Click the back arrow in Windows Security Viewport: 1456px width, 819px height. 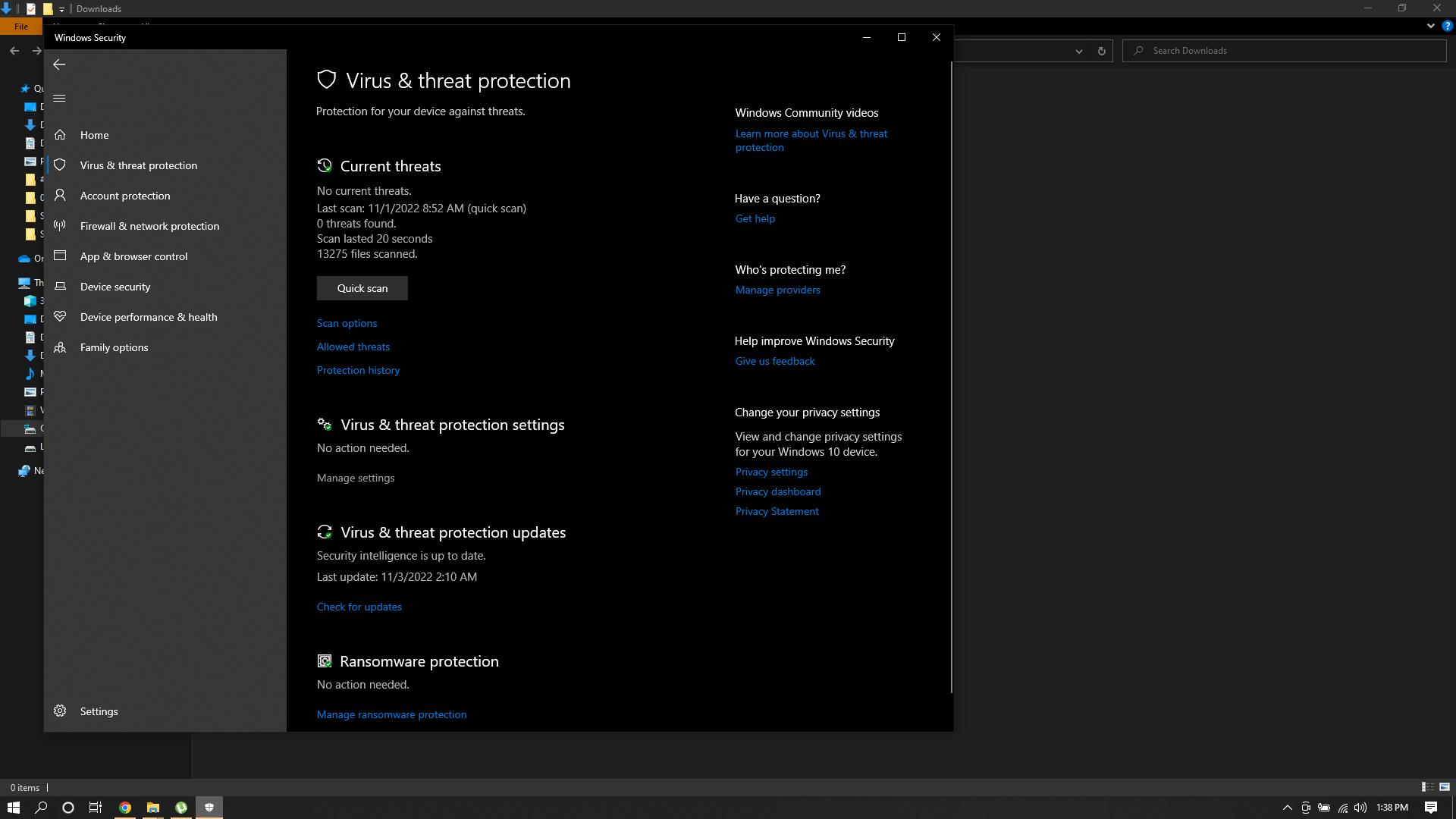tap(59, 64)
